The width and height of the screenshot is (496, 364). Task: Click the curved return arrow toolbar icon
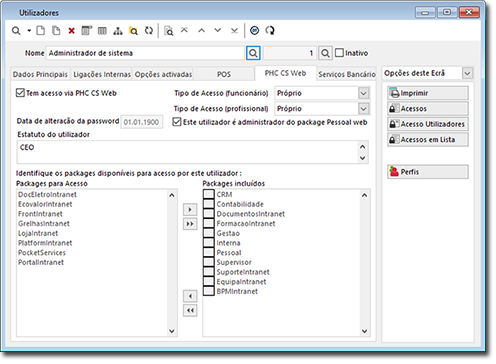[x=270, y=31]
